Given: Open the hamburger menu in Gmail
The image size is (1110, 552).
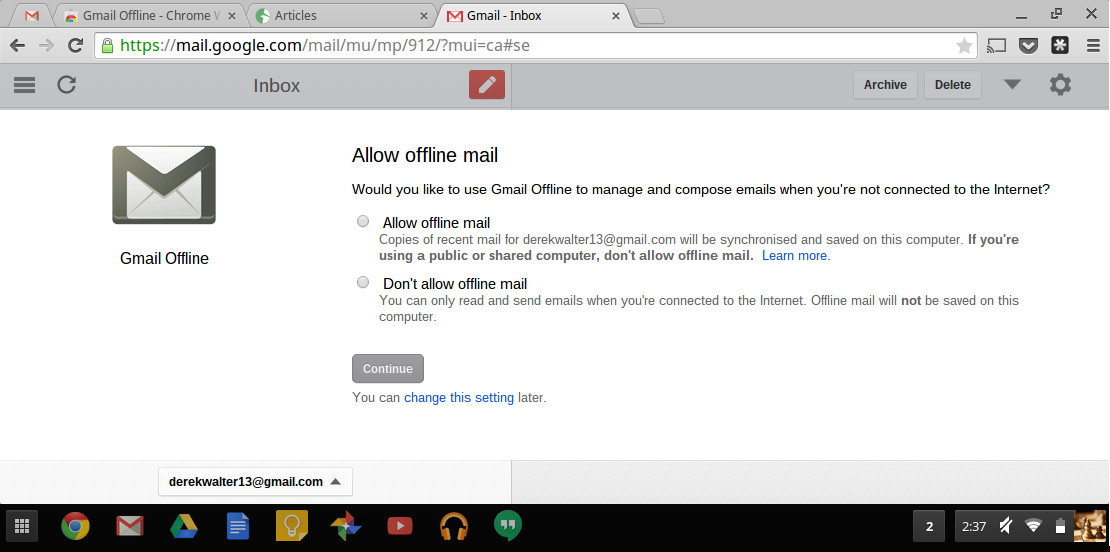Looking at the screenshot, I should point(25,85).
